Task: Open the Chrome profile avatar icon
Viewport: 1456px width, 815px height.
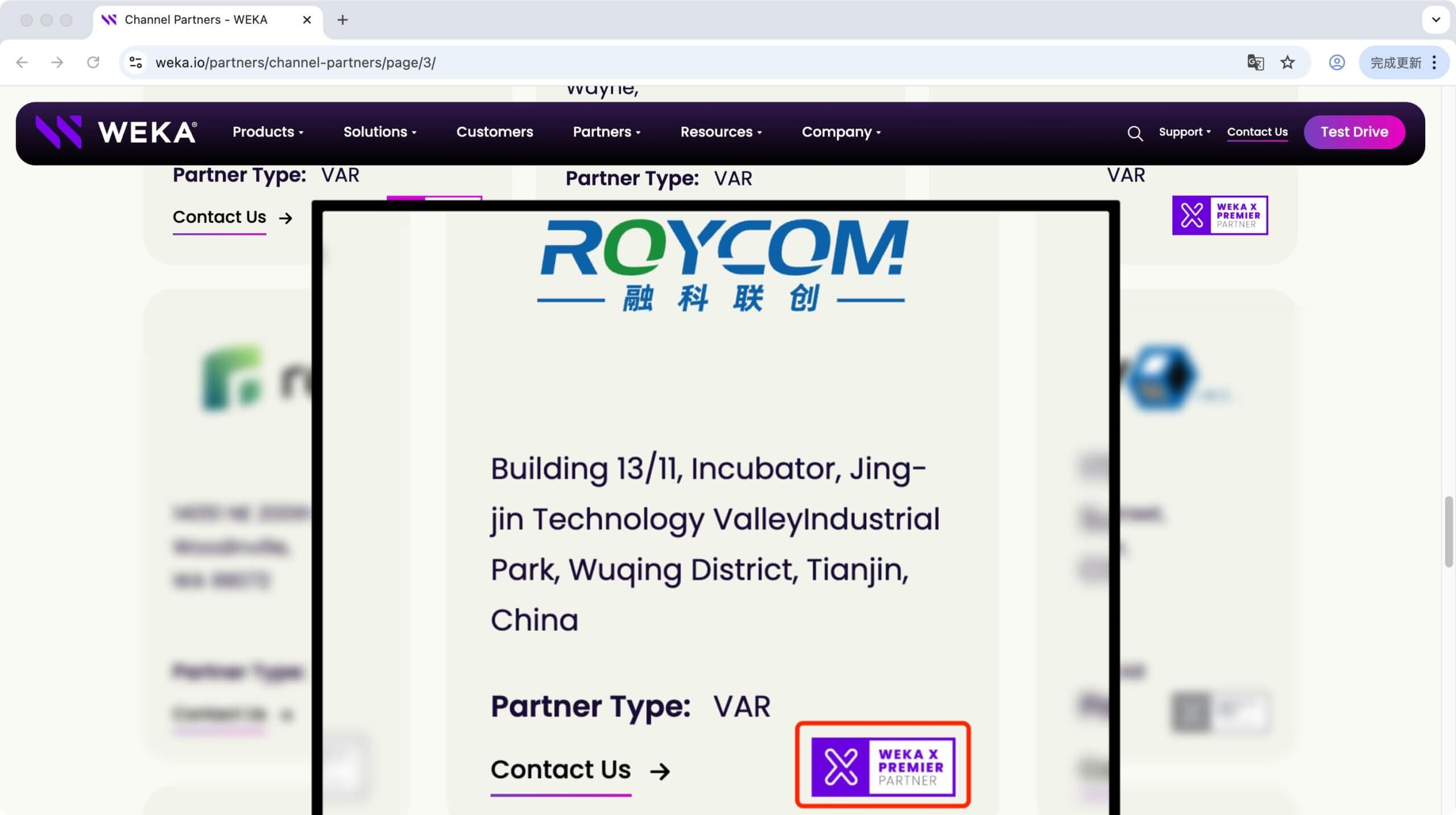Action: [x=1337, y=63]
